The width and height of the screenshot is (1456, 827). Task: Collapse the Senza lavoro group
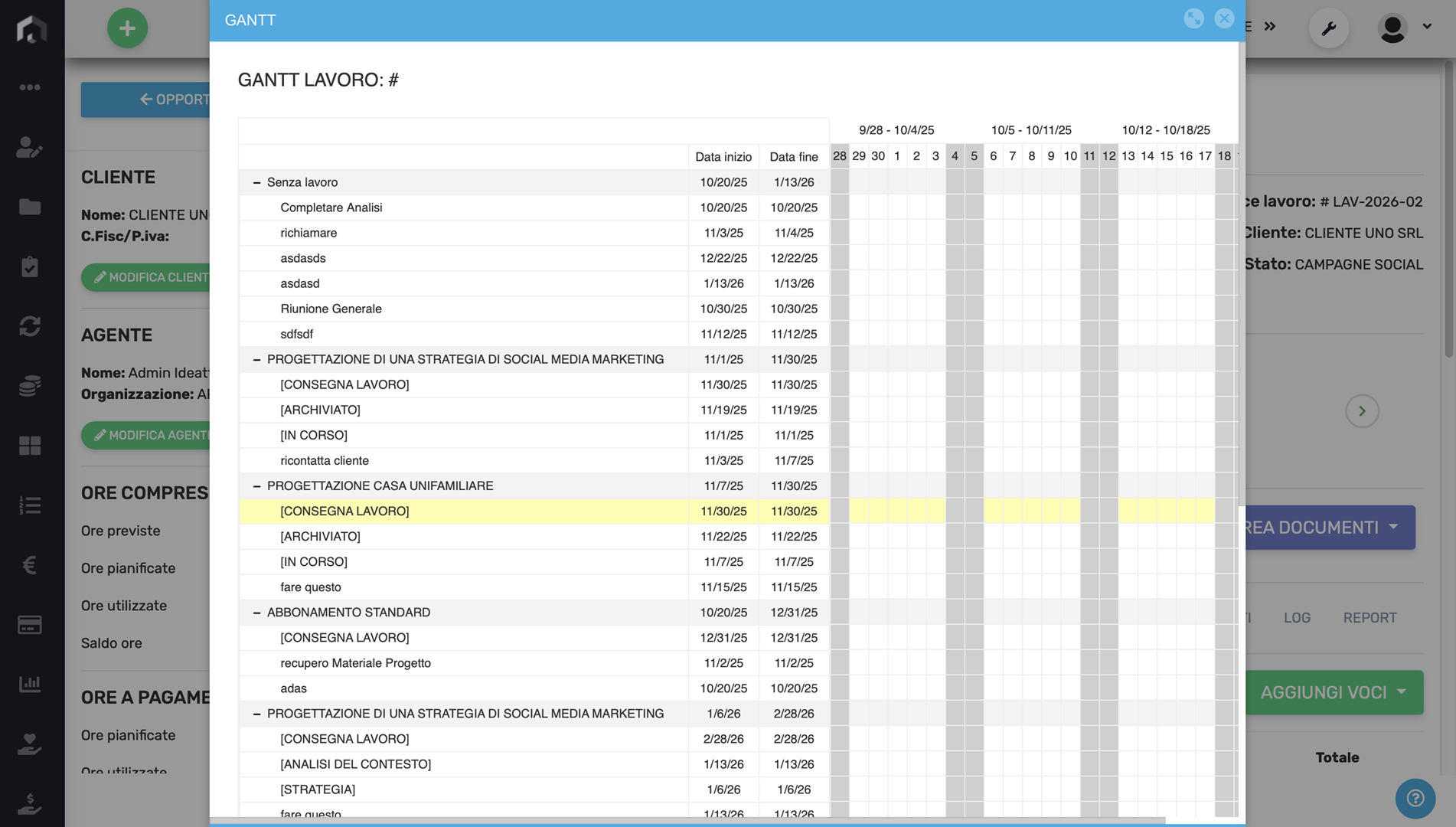click(256, 182)
